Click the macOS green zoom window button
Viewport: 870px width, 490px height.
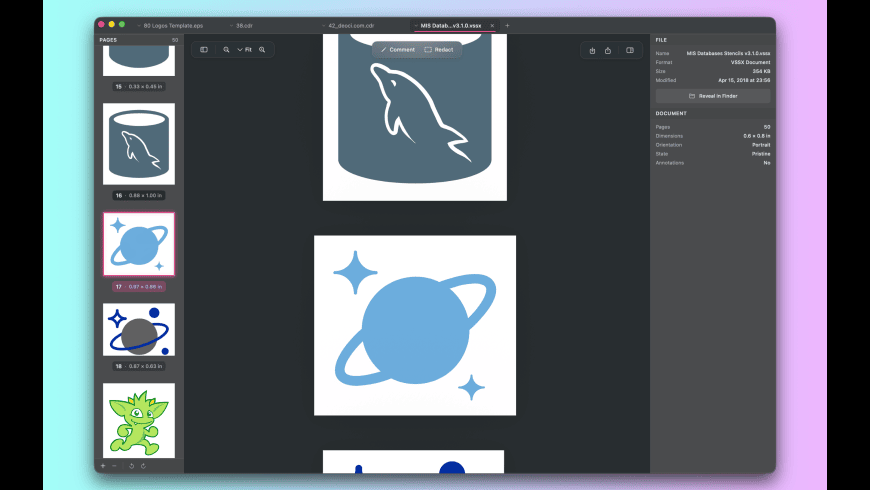click(122, 24)
